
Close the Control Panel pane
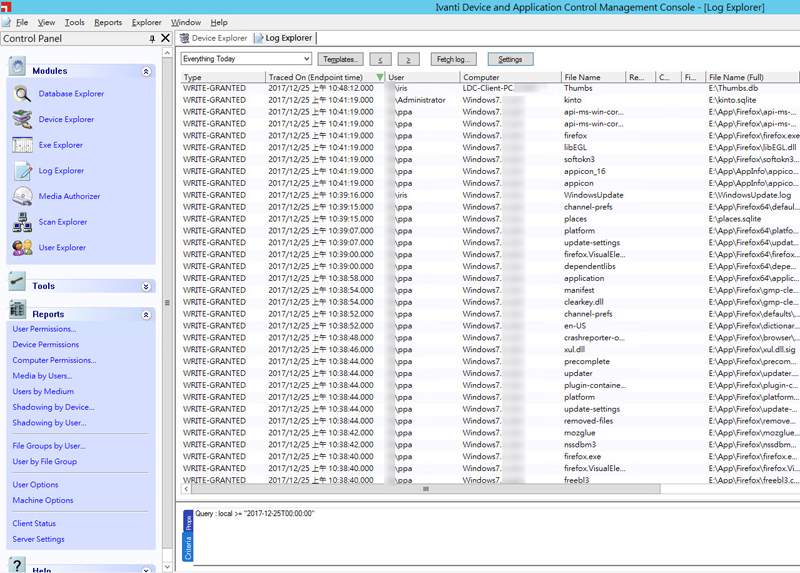coord(165,38)
